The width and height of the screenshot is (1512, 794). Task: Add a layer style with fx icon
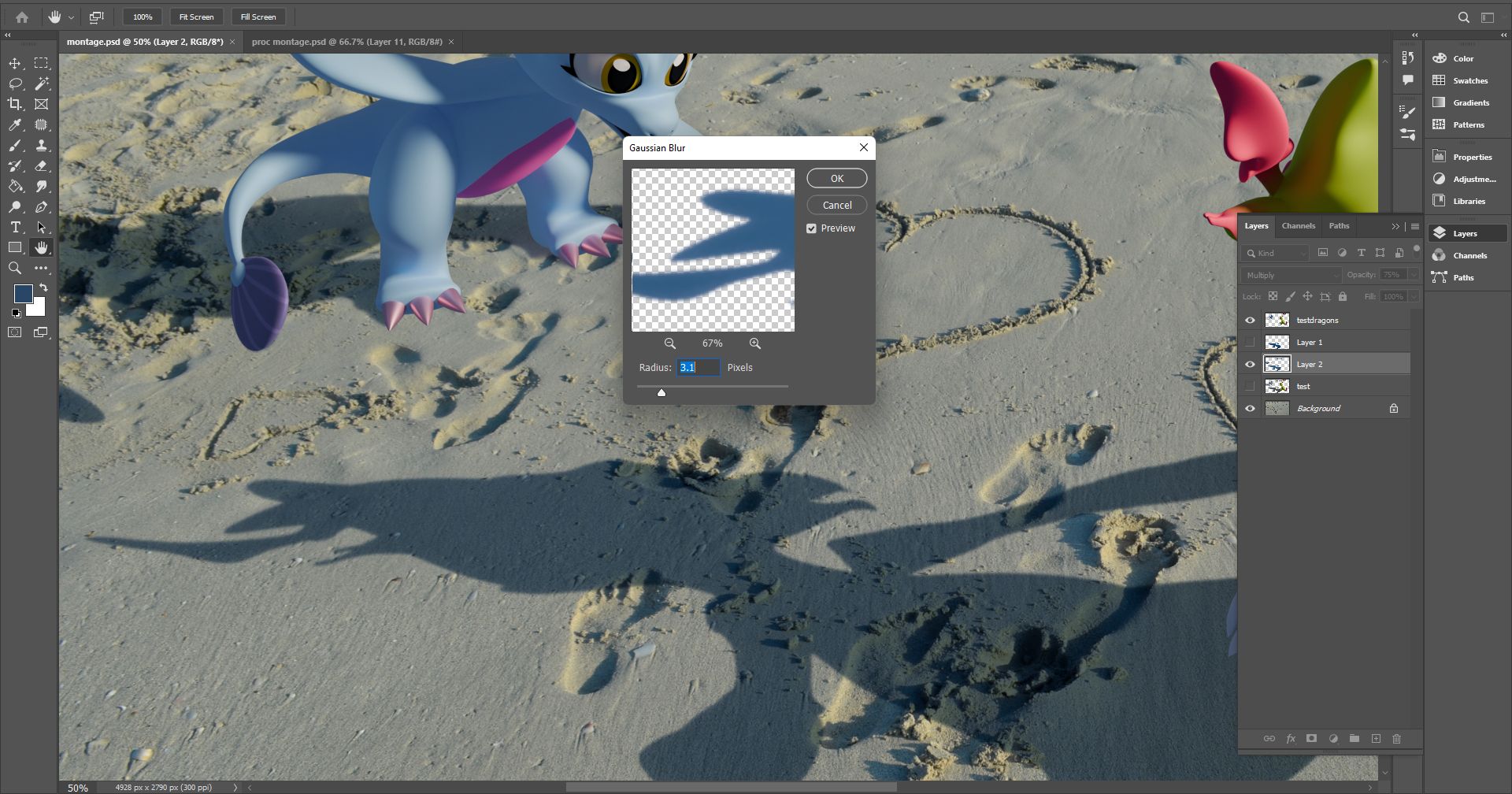pos(1291,739)
